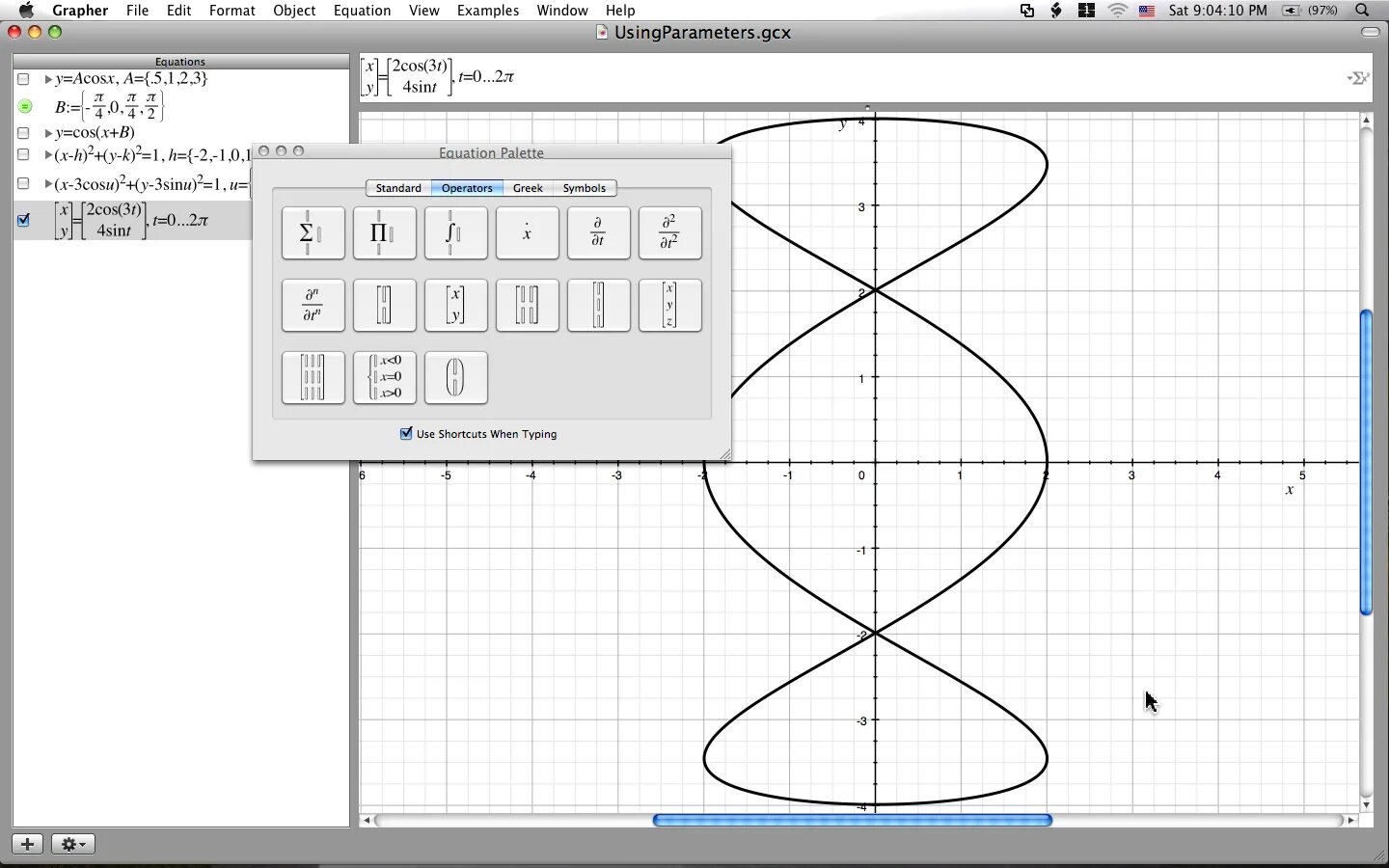This screenshot has height=868, width=1389.
Task: Click the battery status icon
Action: click(1291, 11)
